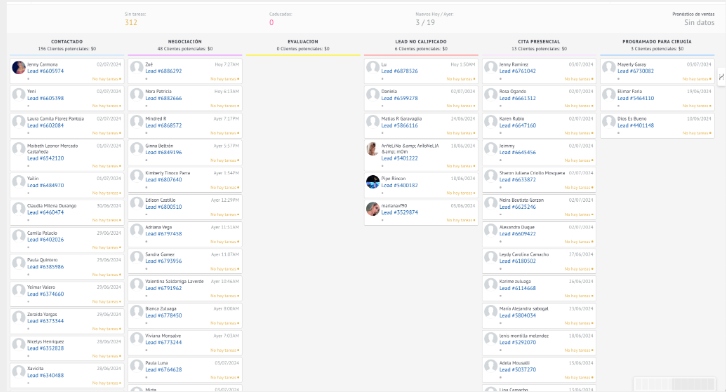Open Lead #6605398 under Yeni
This screenshot has height=392, width=726.
pos(45,99)
